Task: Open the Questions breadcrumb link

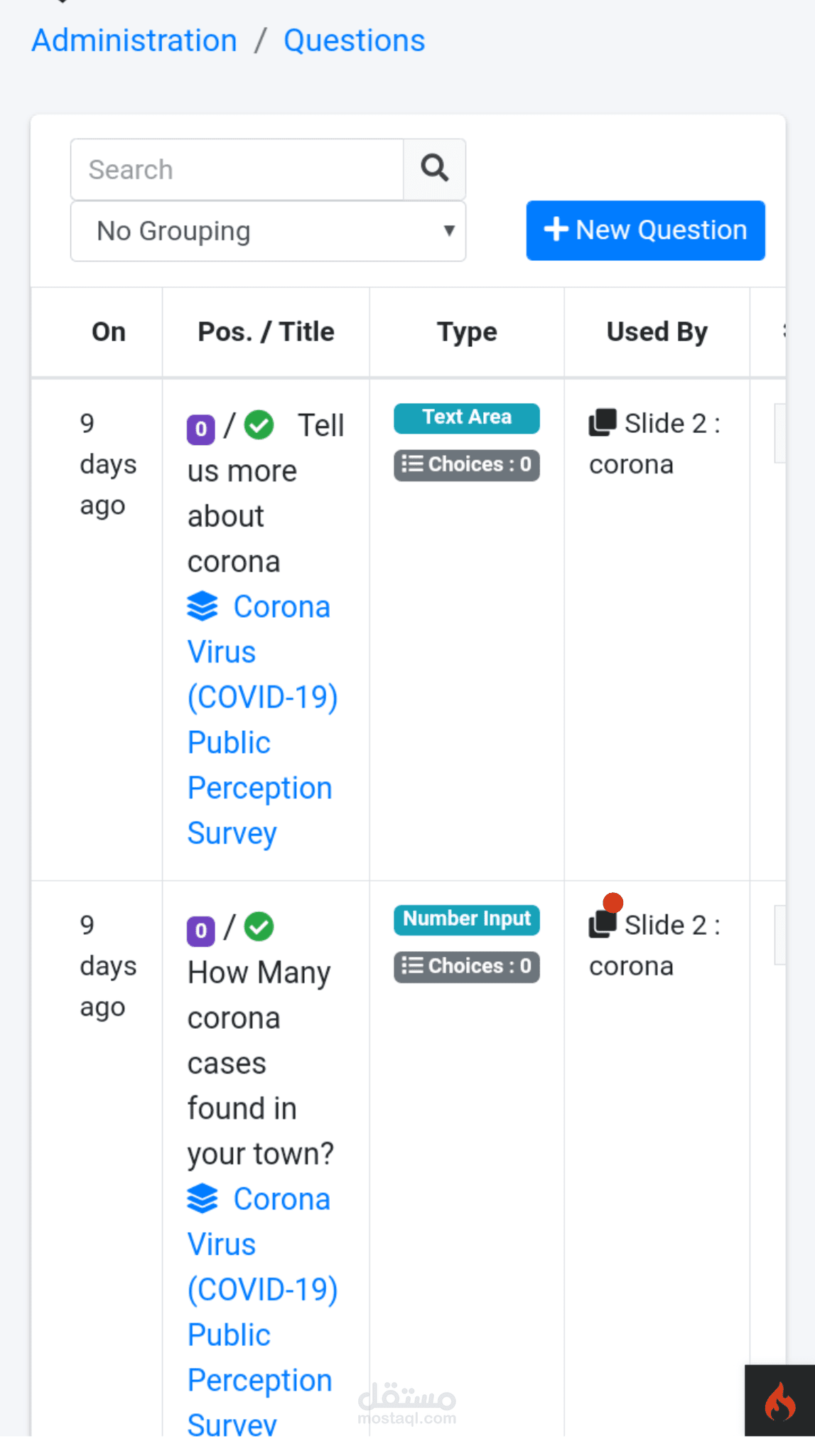Action: 354,41
